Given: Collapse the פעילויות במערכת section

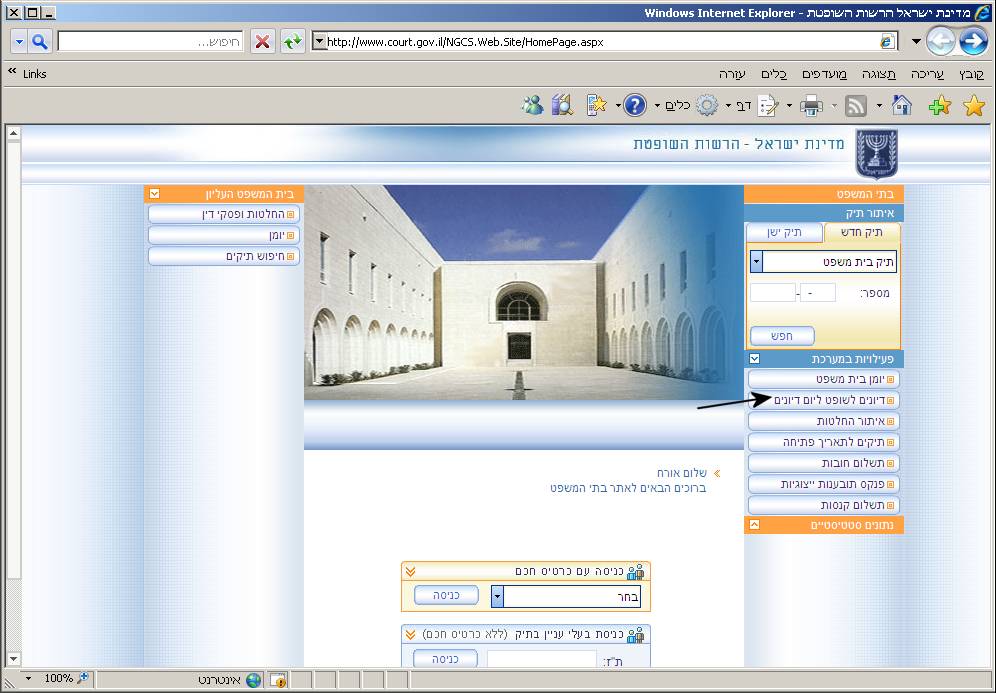Looking at the screenshot, I should pos(755,358).
